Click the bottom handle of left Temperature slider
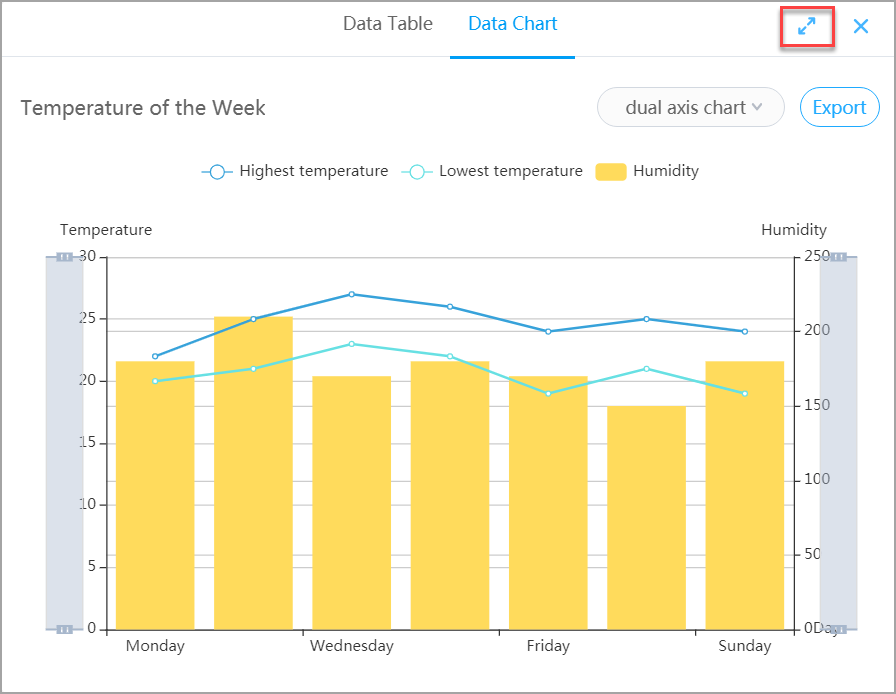 coord(64,629)
